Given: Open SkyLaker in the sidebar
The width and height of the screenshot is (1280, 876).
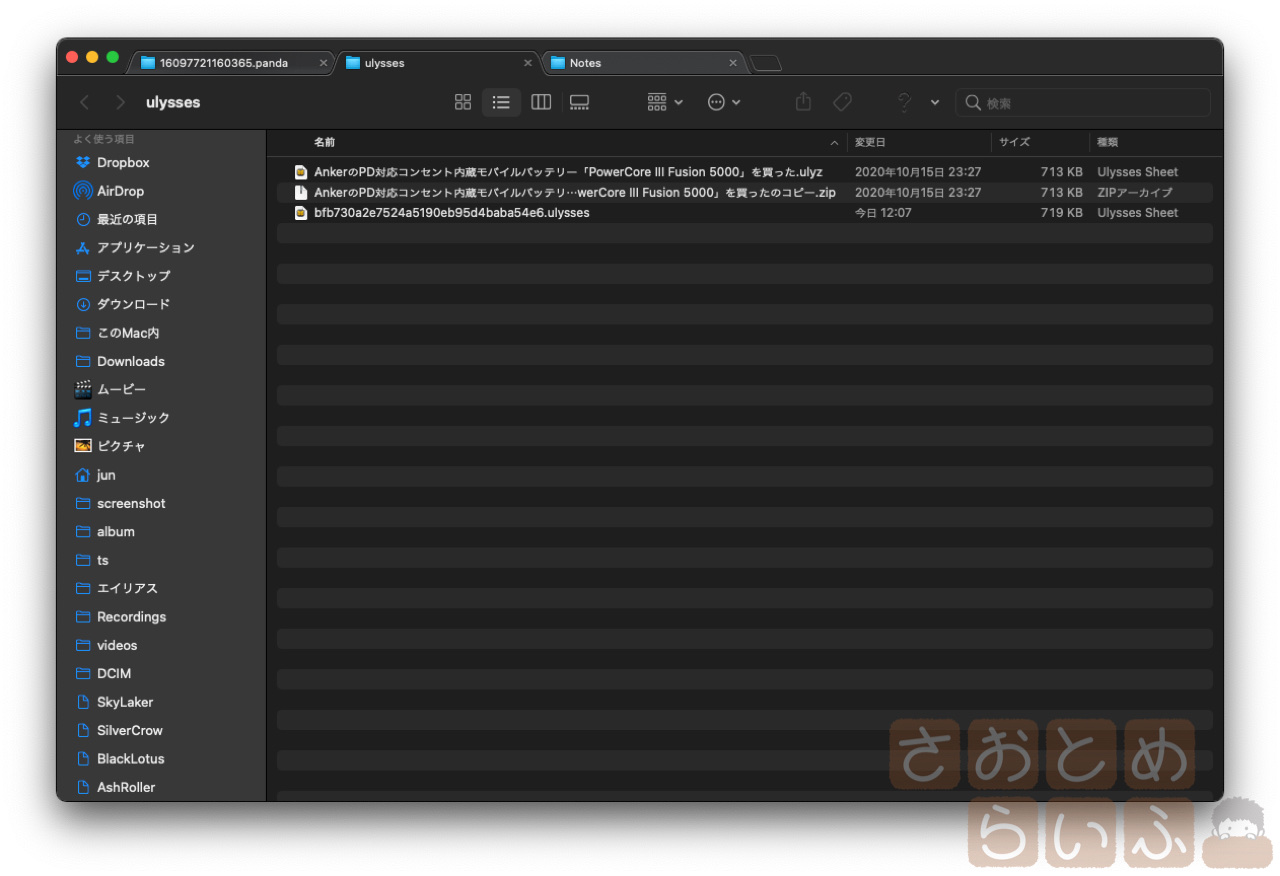Looking at the screenshot, I should 125,702.
